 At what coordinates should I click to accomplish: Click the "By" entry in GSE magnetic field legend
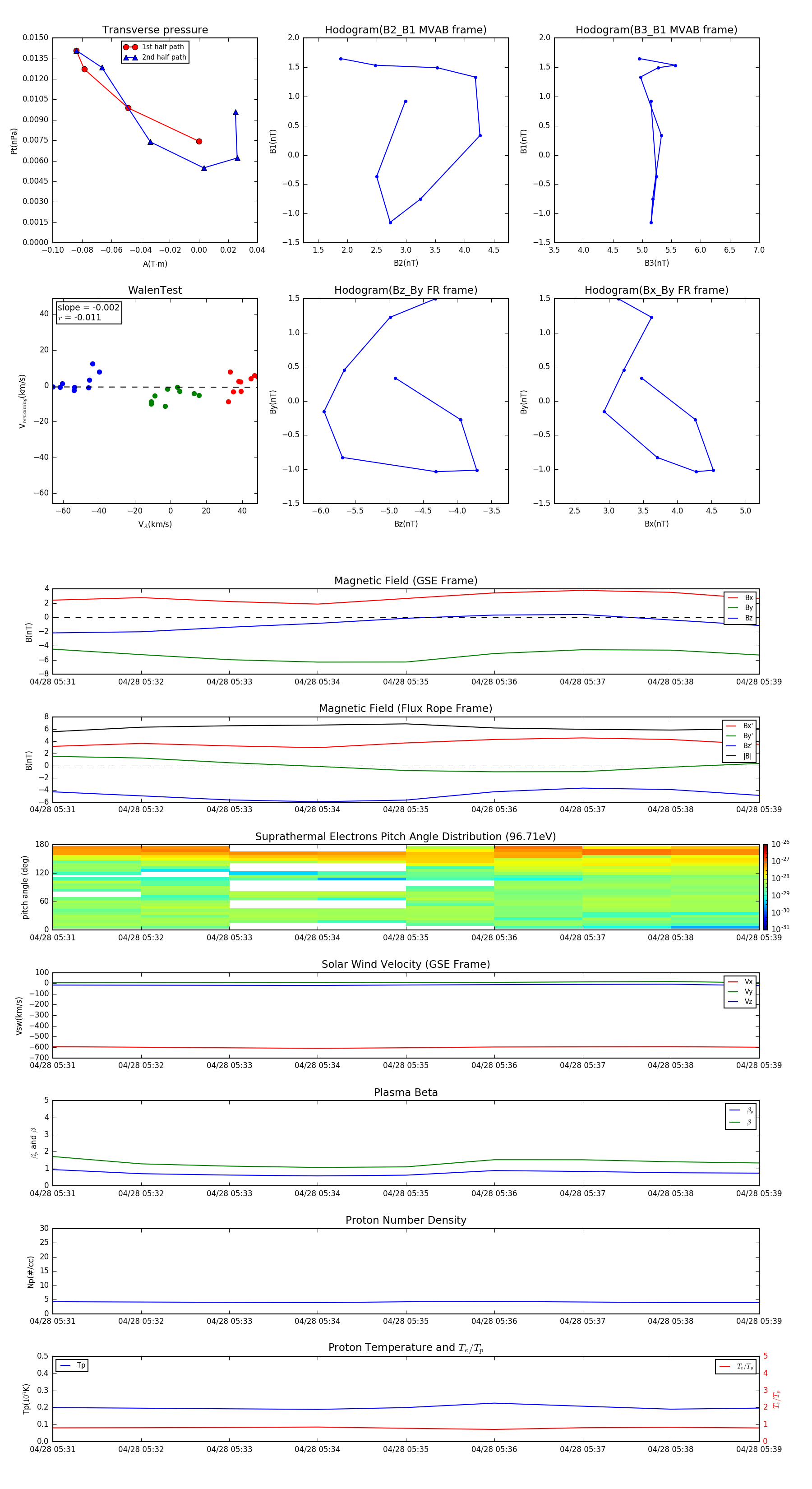[x=740, y=607]
